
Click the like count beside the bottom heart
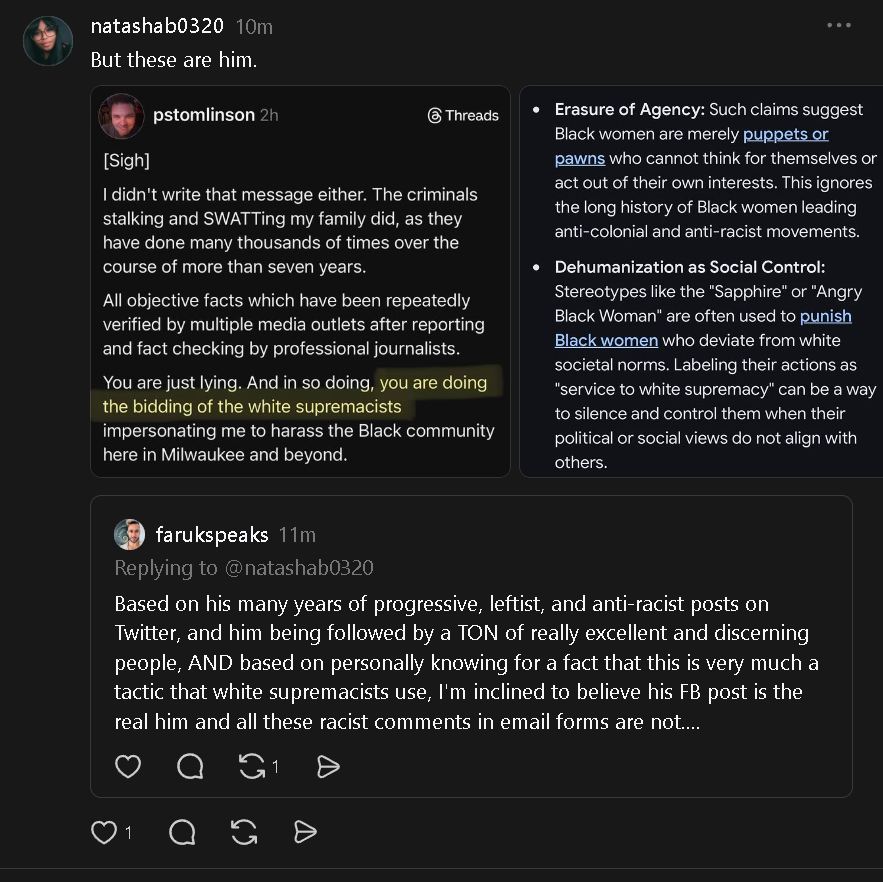[128, 832]
